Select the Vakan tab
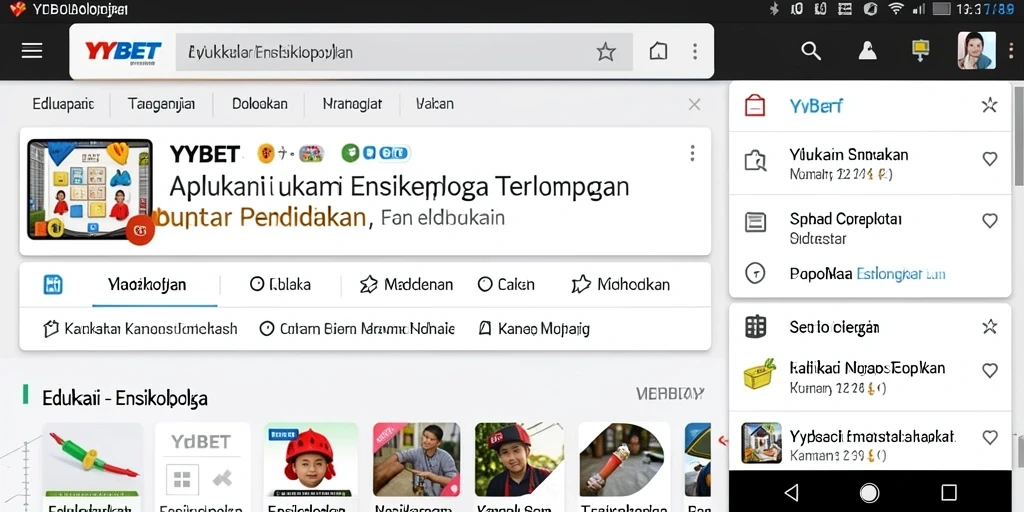The width and height of the screenshot is (1024, 512). [435, 103]
